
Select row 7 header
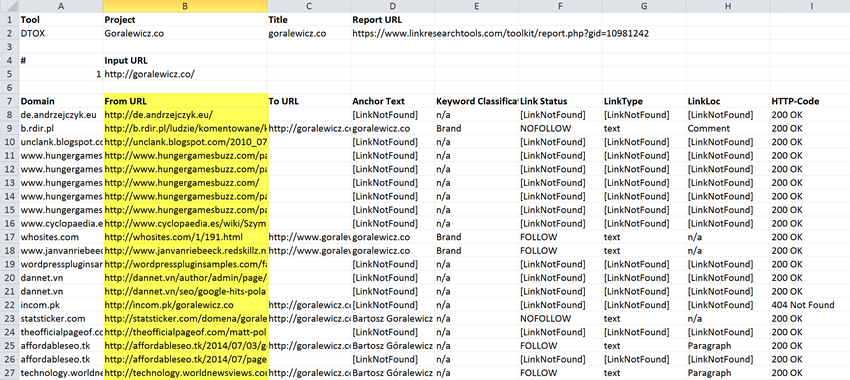click(x=9, y=101)
